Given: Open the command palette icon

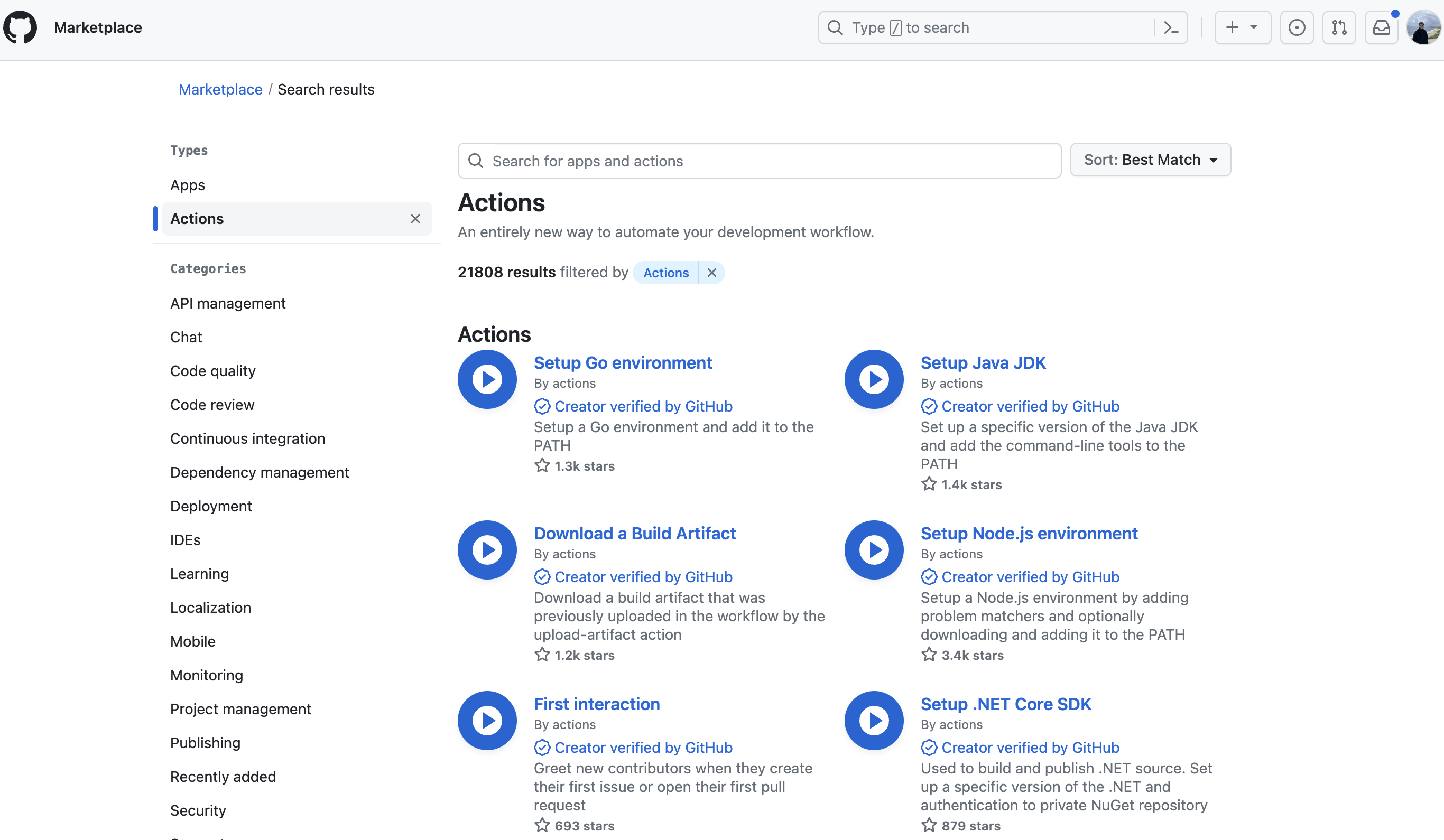Looking at the screenshot, I should point(1171,27).
